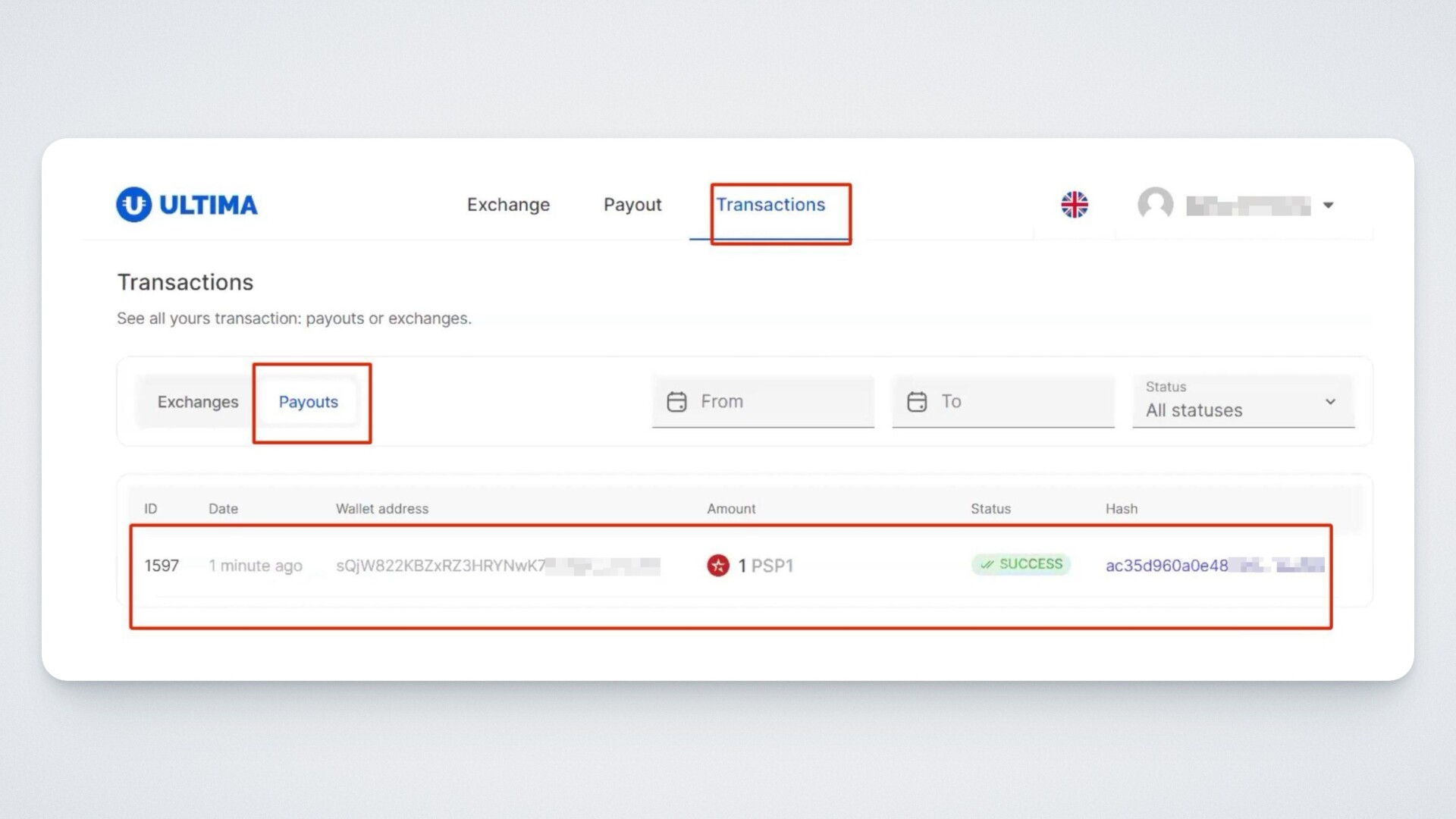Click the red PSP1 coin icon

(x=718, y=566)
